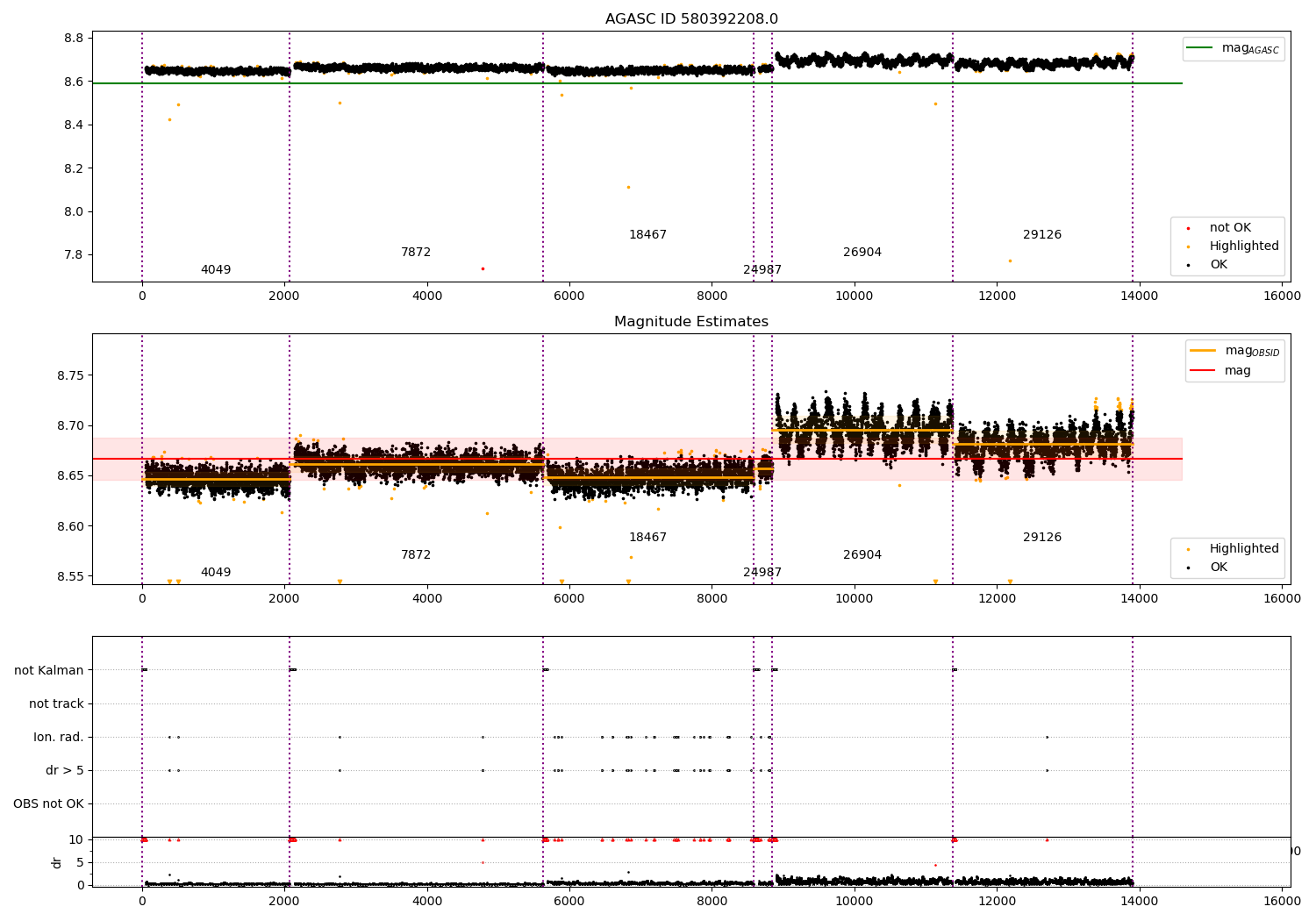Click obsid label 4049 in Magnitude Estimates plot
The image size is (1316, 921).
coord(216,573)
